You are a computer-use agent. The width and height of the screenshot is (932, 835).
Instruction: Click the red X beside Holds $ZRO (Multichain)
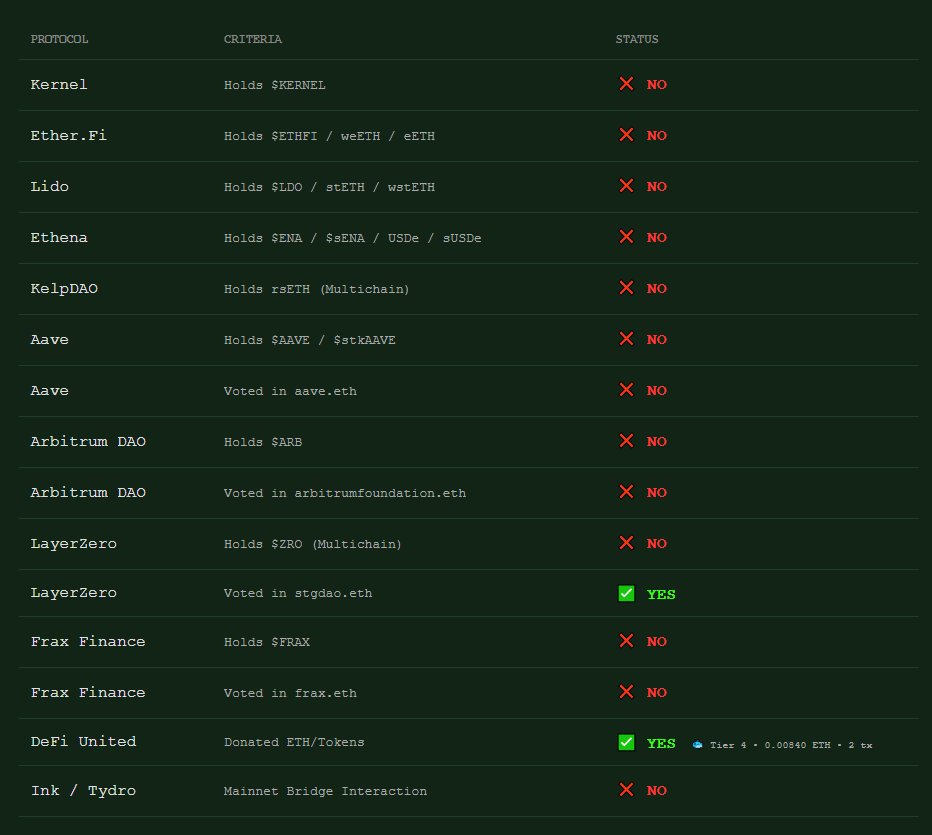click(626, 544)
